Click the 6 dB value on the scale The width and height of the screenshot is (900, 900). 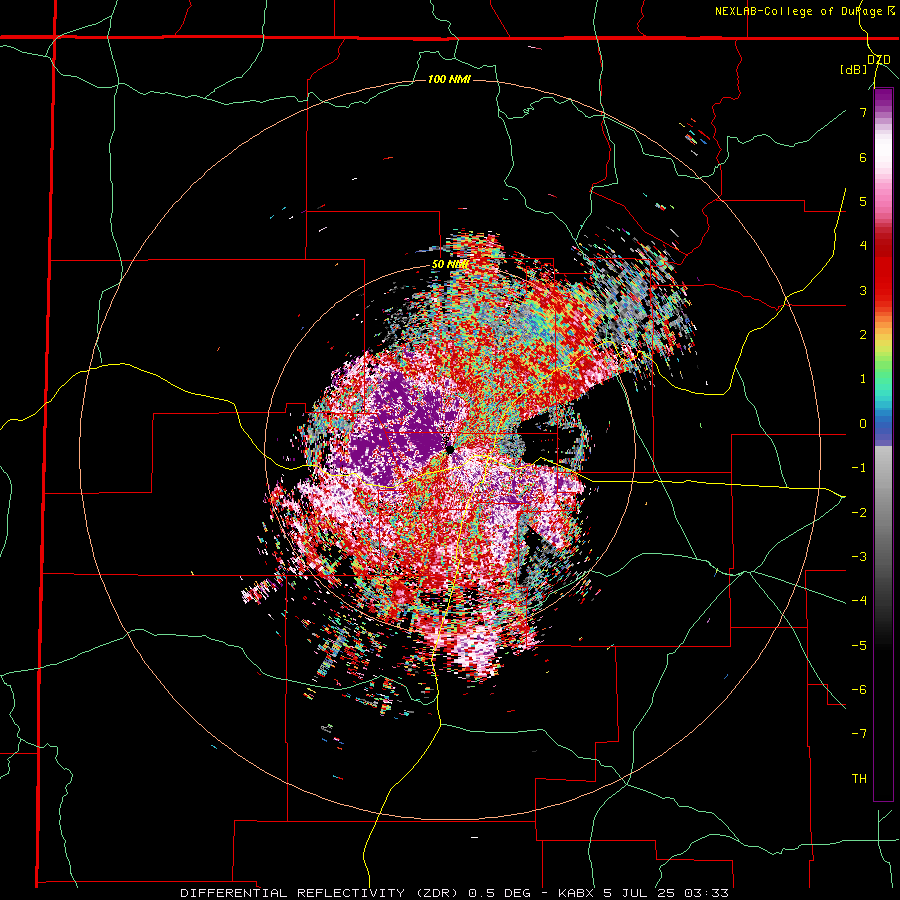tap(863, 157)
